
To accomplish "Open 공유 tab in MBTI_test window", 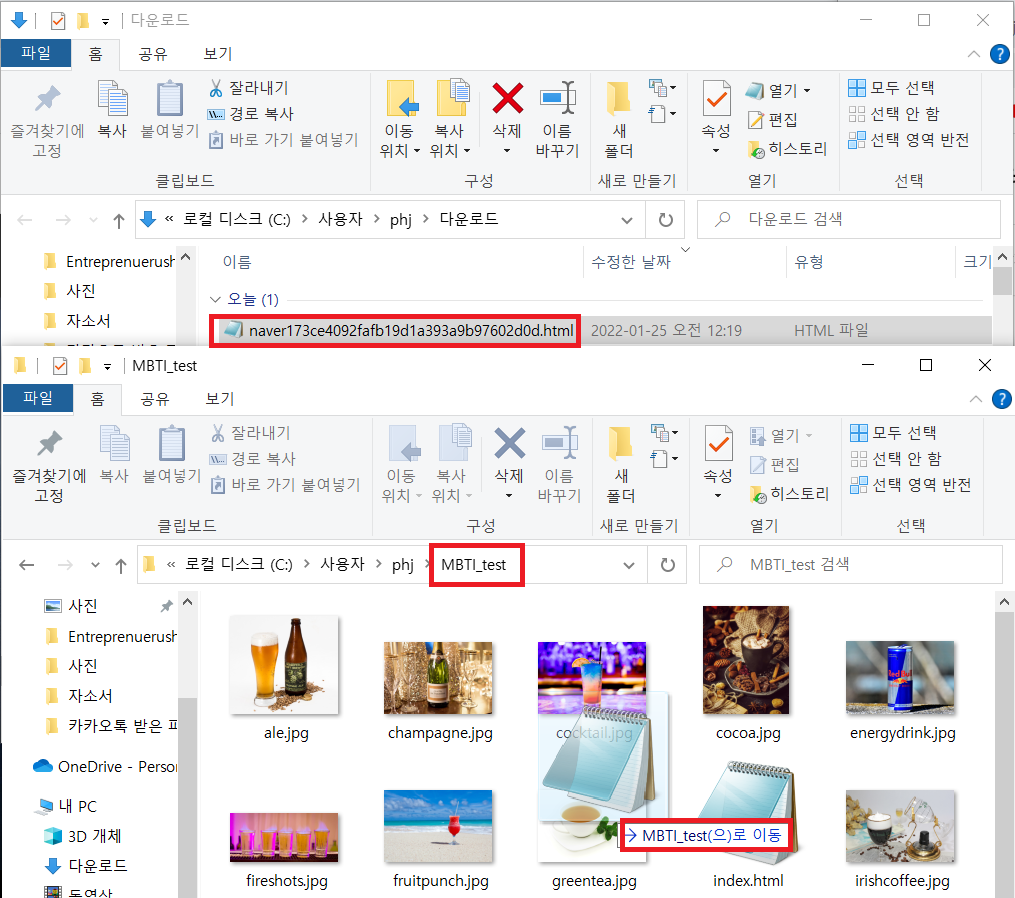I will click(x=155, y=399).
